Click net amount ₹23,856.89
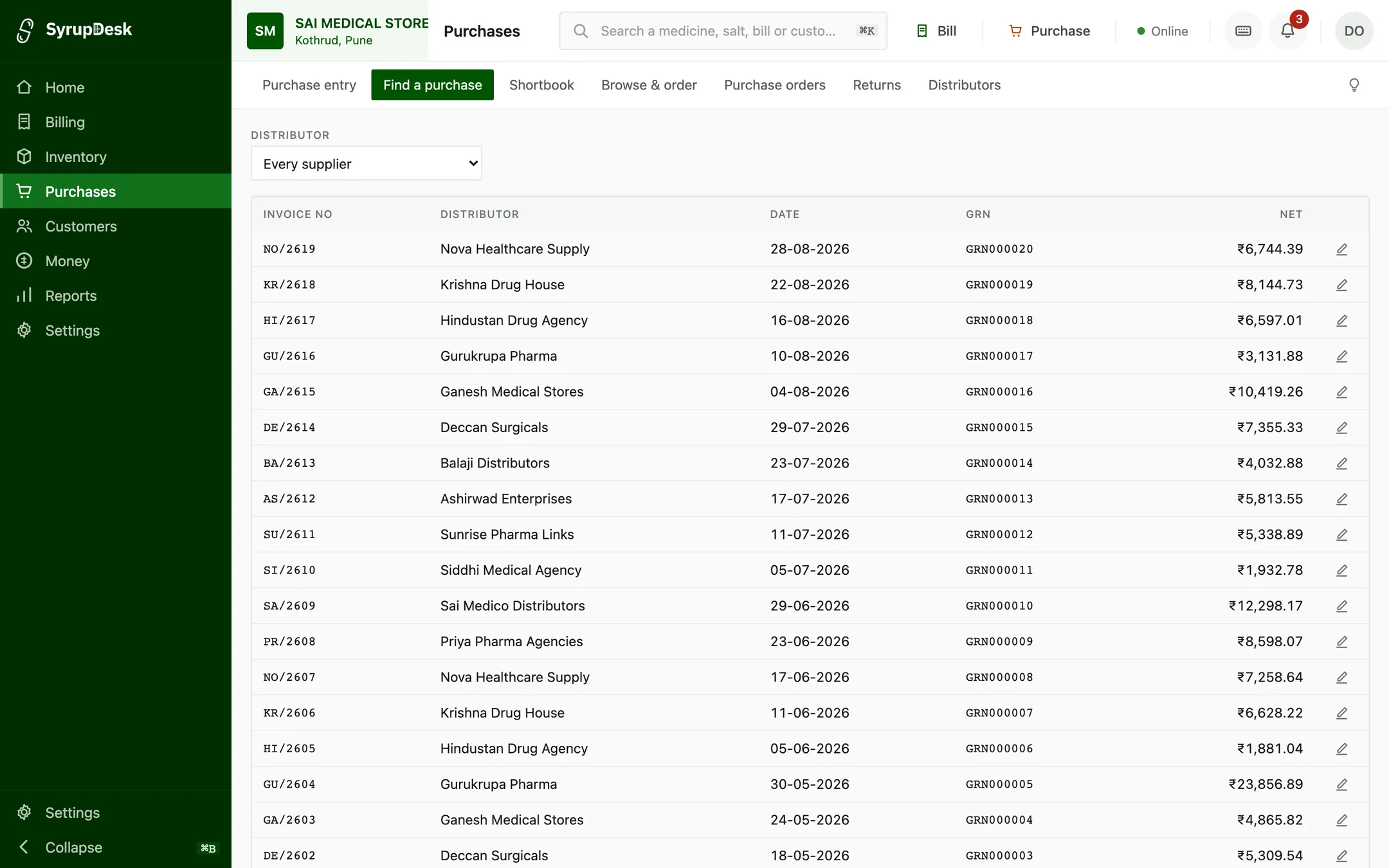 [x=1266, y=784]
